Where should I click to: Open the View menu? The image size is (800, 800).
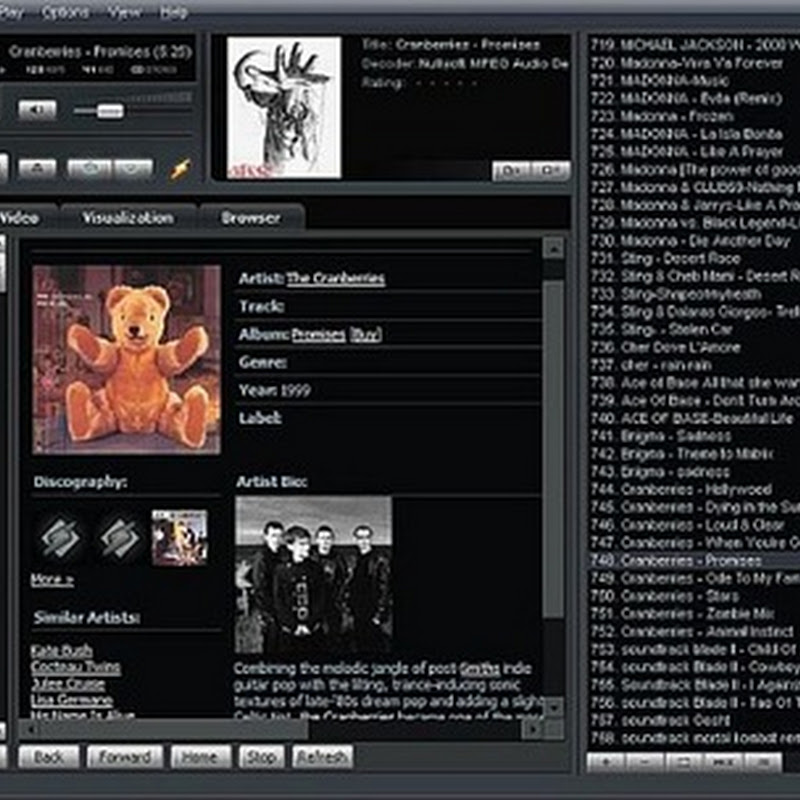pos(124,12)
